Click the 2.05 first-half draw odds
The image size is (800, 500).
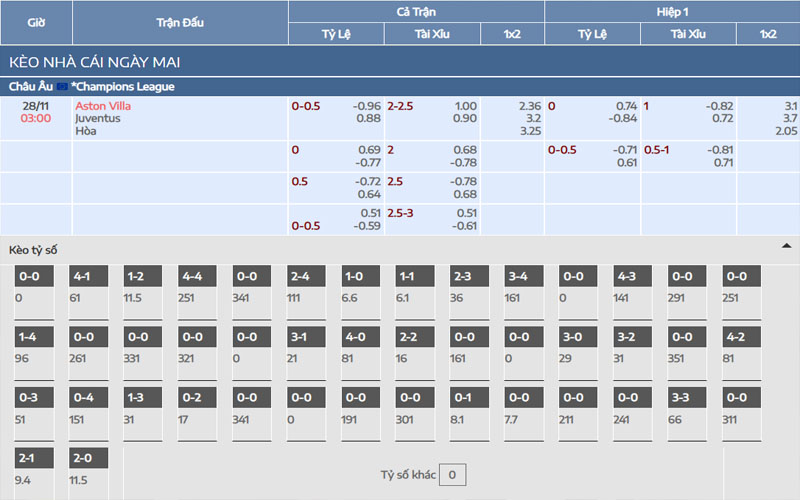point(785,131)
